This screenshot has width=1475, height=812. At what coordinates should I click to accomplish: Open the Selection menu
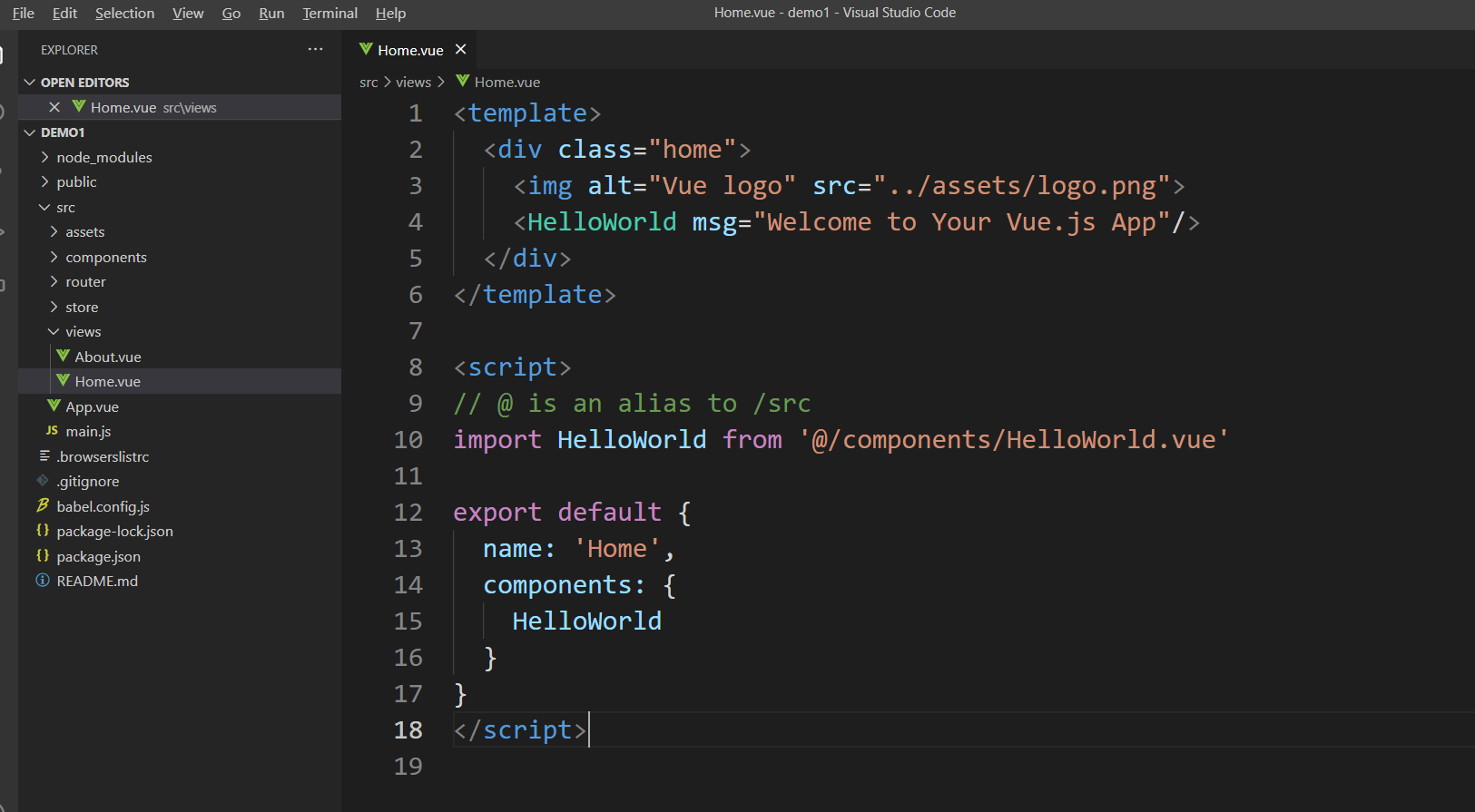coord(124,13)
